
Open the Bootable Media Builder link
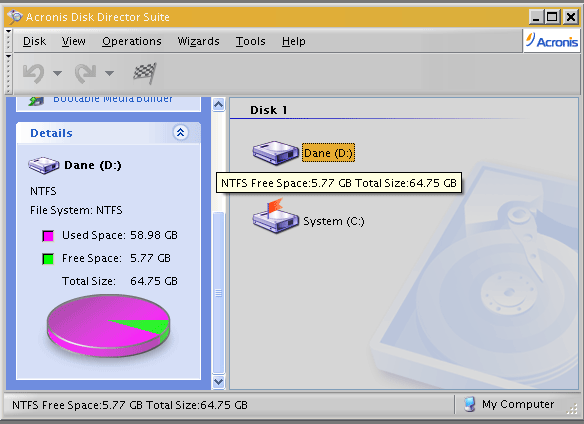(113, 99)
